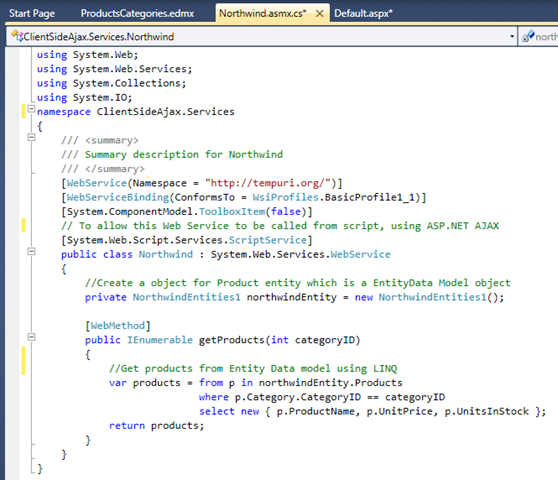Open the ClientSideAjax.Services.Northwind class dropdown arrow

click(512, 36)
